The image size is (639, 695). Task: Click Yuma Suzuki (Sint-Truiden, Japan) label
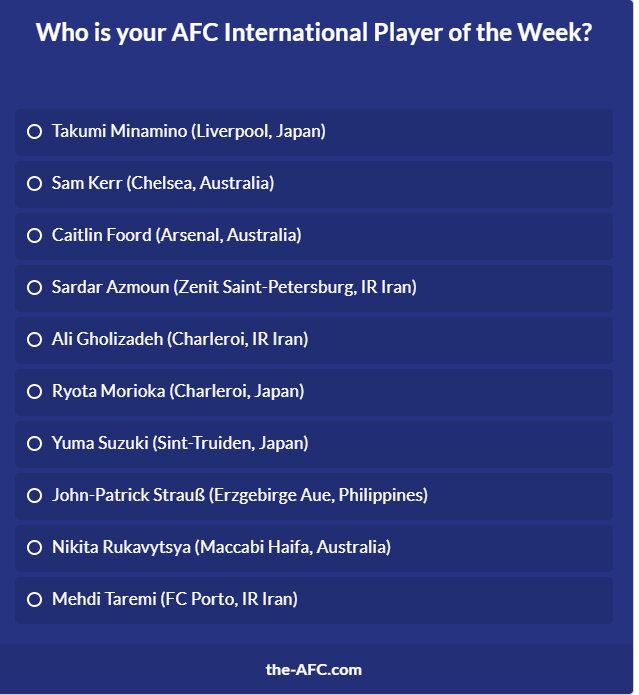point(180,443)
